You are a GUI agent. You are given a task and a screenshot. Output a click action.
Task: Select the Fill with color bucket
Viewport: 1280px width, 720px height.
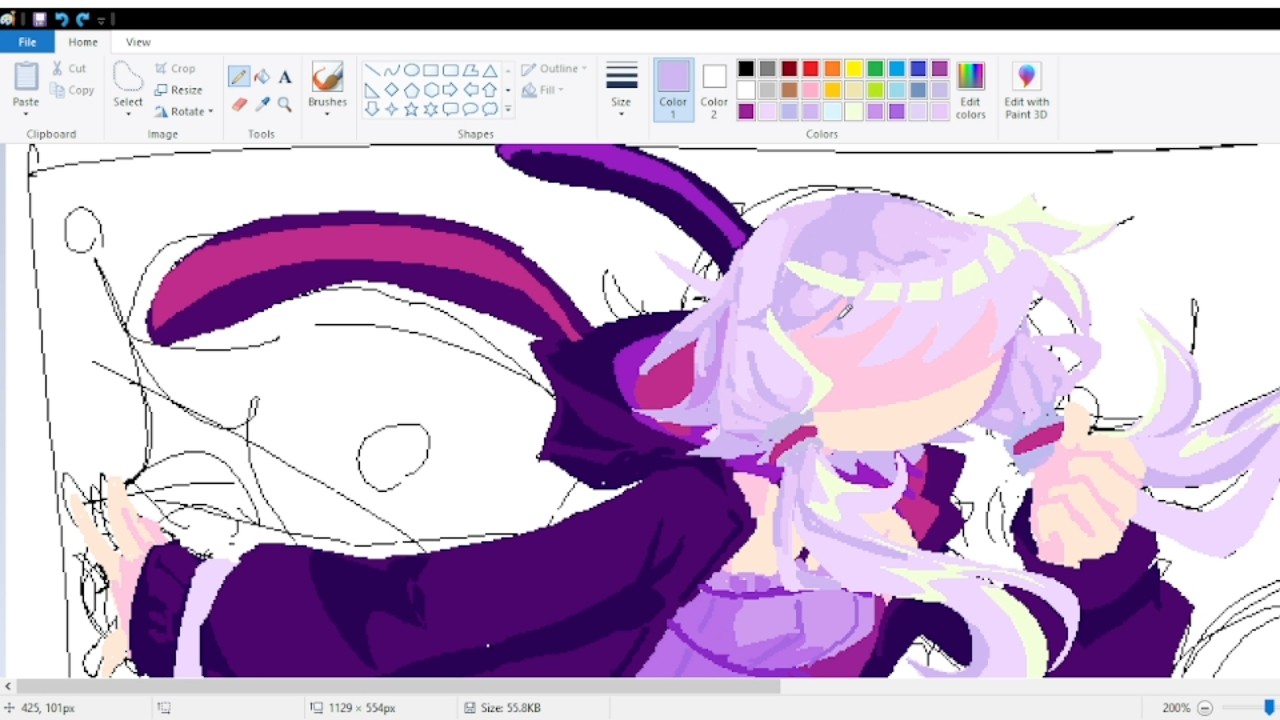(x=262, y=77)
